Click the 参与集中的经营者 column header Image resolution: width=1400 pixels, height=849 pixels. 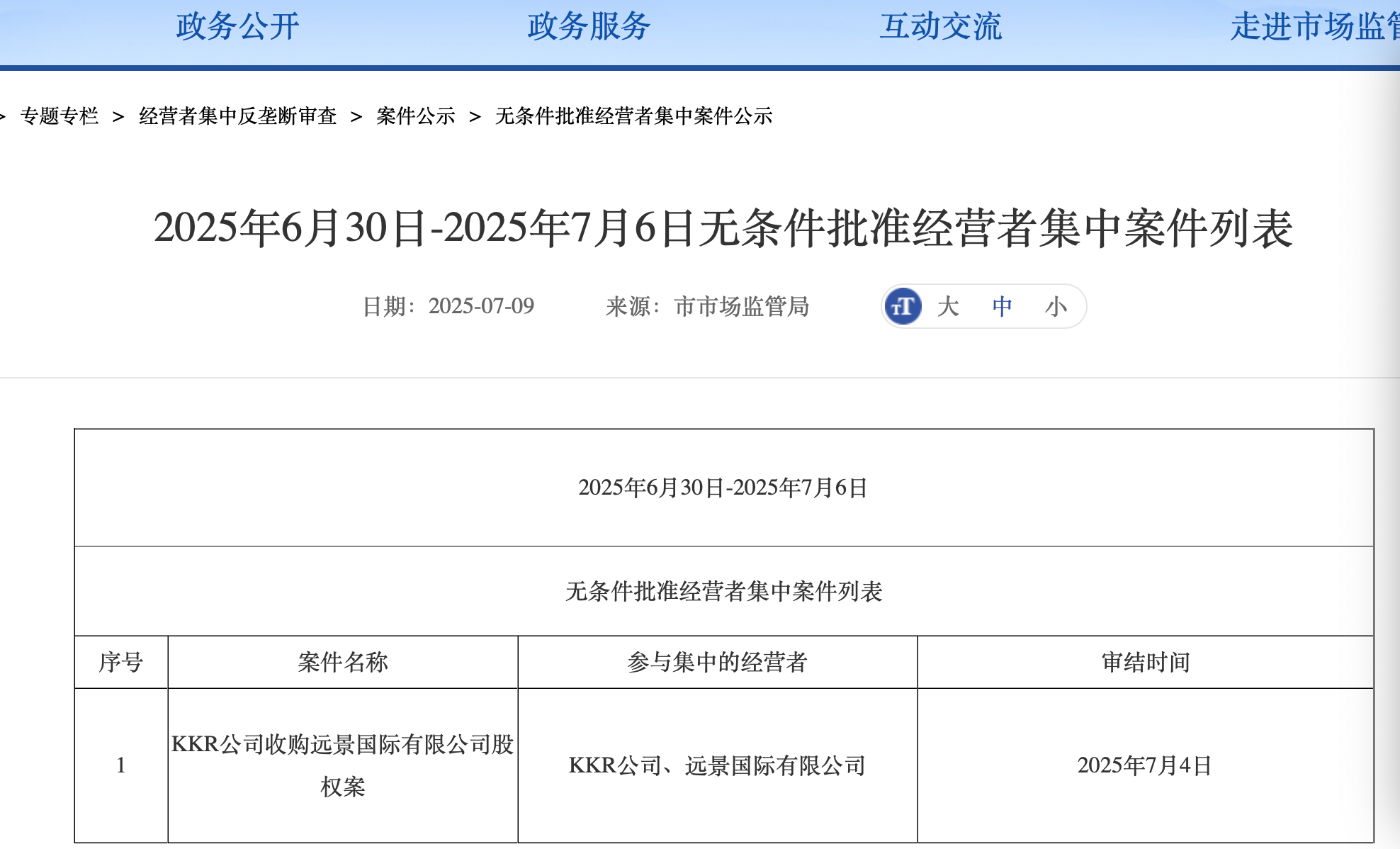coord(717,662)
